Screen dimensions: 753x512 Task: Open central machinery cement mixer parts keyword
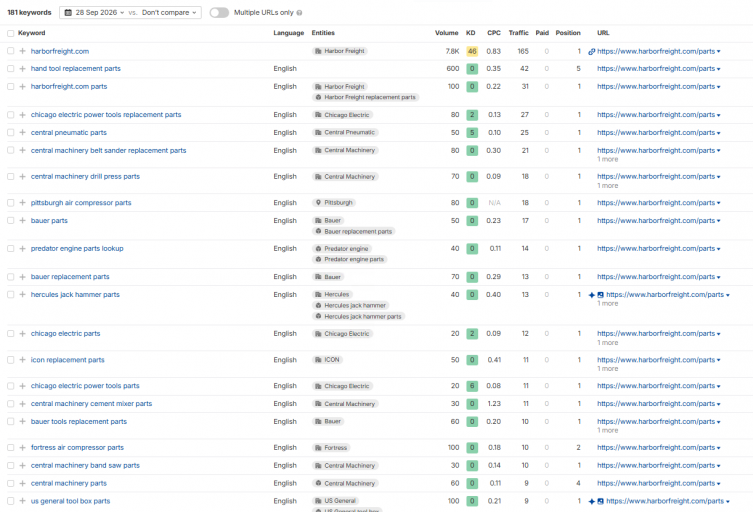click(x=91, y=404)
